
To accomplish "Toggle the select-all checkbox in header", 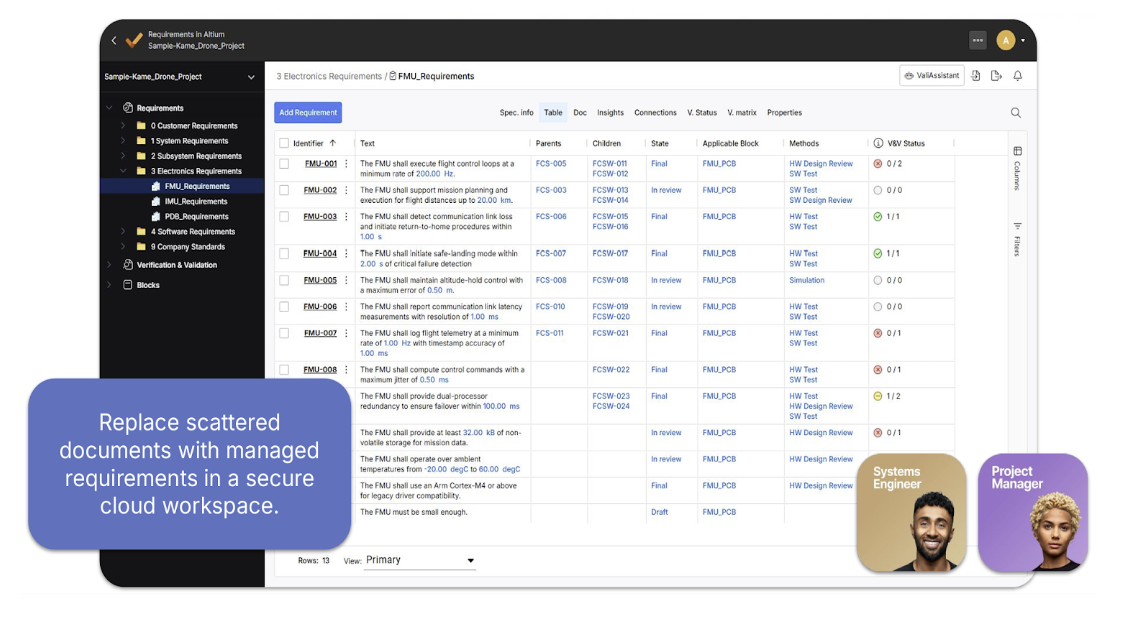I will point(284,143).
